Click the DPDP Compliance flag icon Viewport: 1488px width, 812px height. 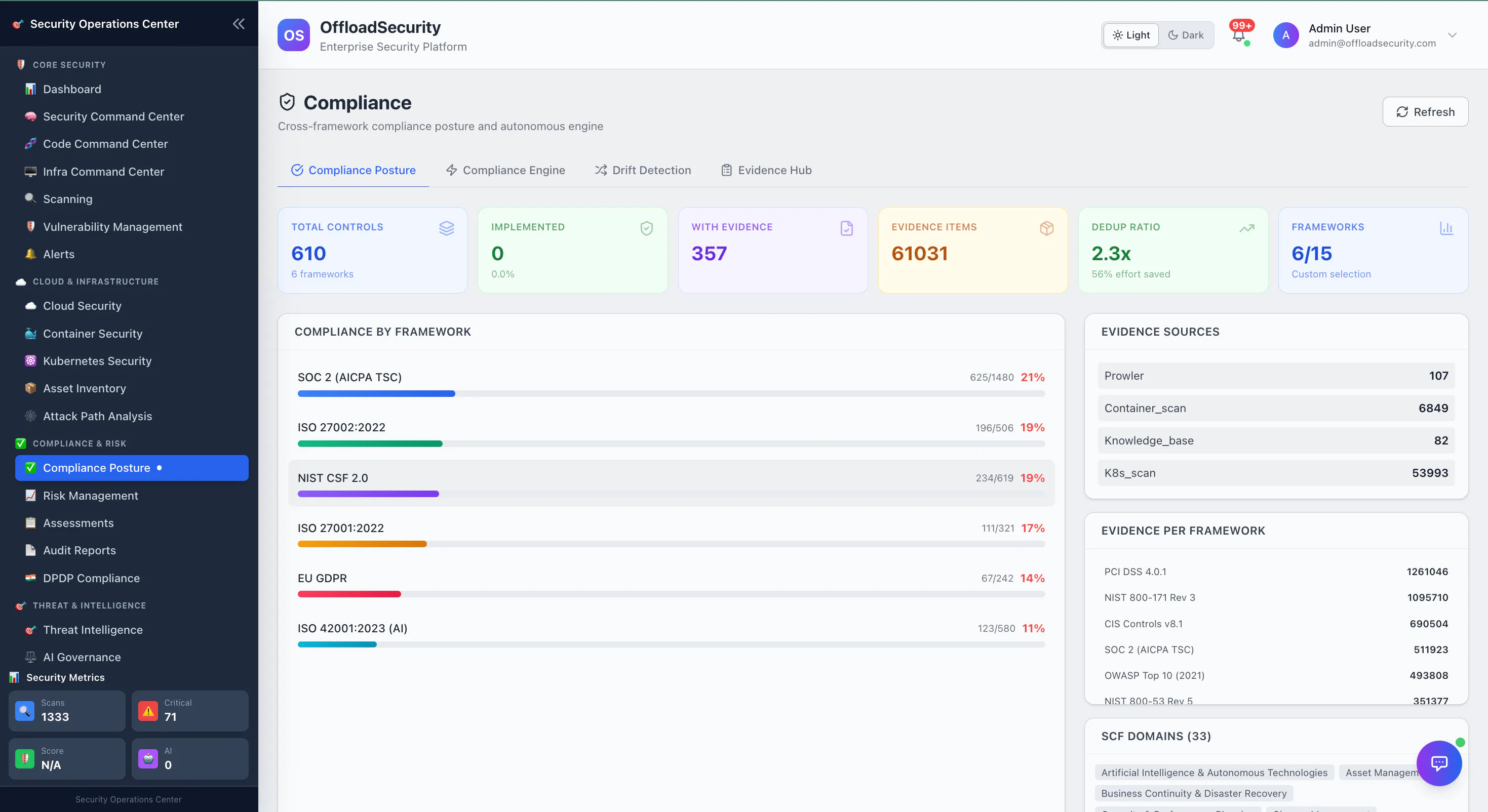click(x=30, y=578)
